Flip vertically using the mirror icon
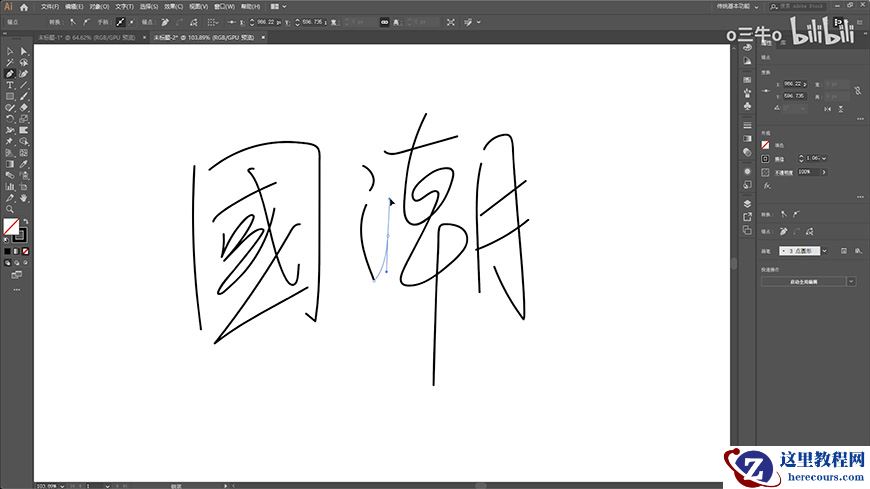Viewport: 870px width, 489px height. tap(841, 109)
